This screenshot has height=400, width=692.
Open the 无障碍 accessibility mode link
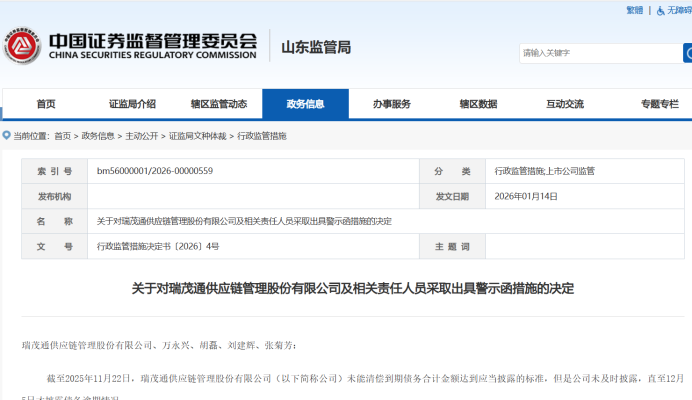click(x=679, y=10)
